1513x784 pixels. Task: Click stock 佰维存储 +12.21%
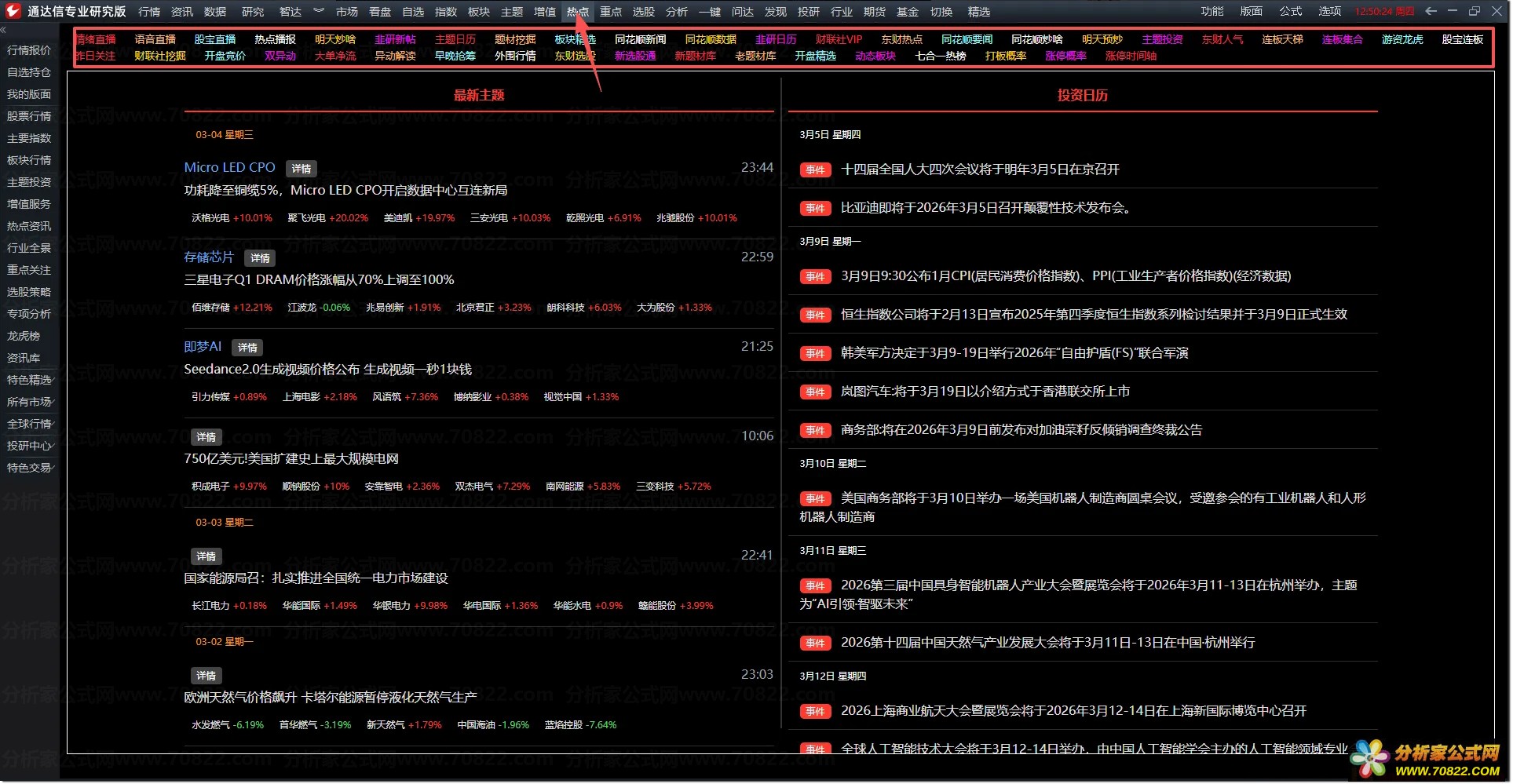[x=232, y=308]
